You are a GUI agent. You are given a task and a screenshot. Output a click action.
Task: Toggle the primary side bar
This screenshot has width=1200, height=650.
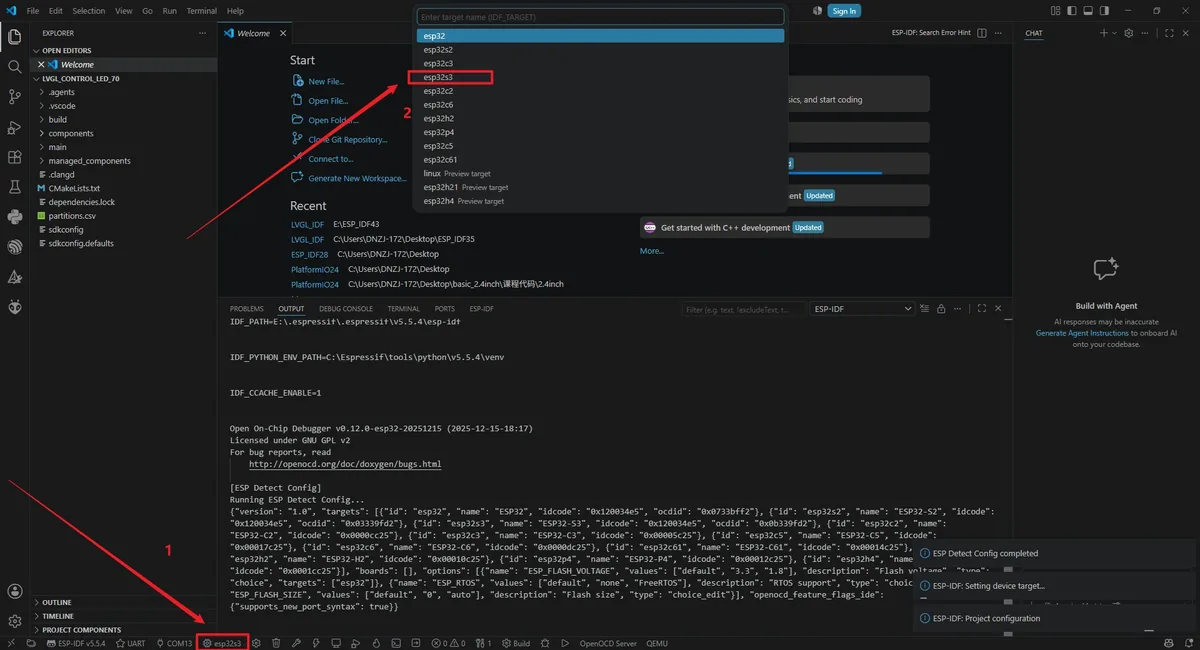pyautogui.click(x=1072, y=11)
